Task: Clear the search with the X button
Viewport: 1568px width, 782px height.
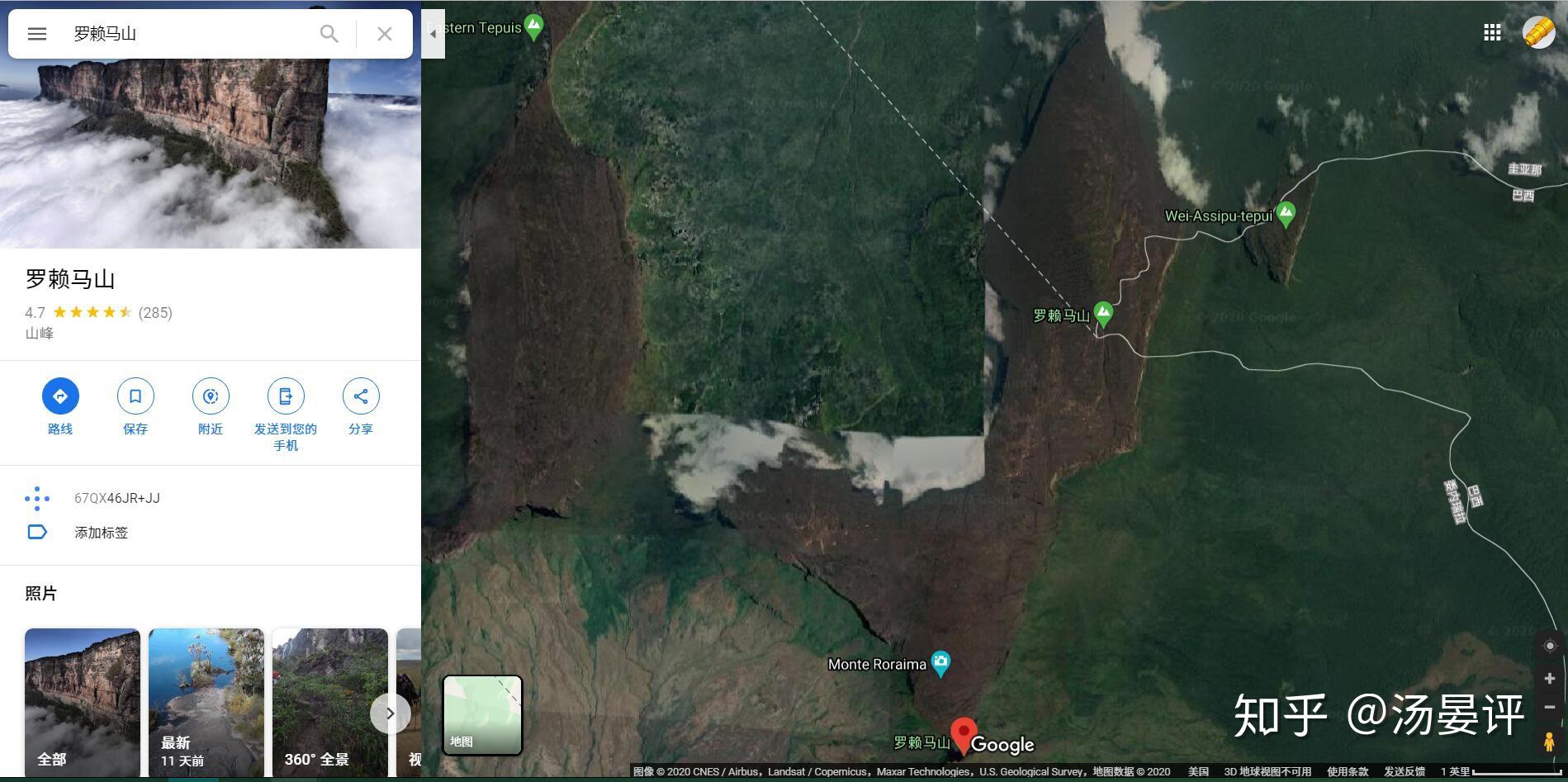Action: click(384, 34)
